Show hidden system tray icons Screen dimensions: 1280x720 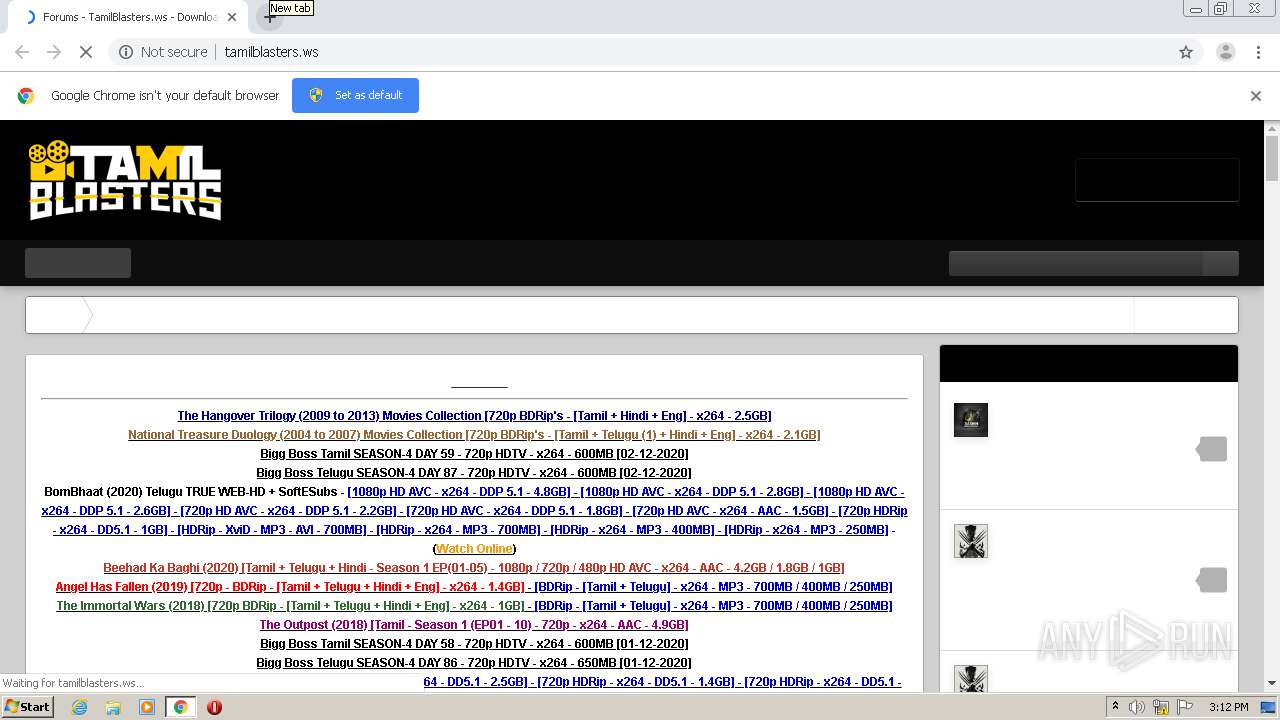coord(1115,707)
